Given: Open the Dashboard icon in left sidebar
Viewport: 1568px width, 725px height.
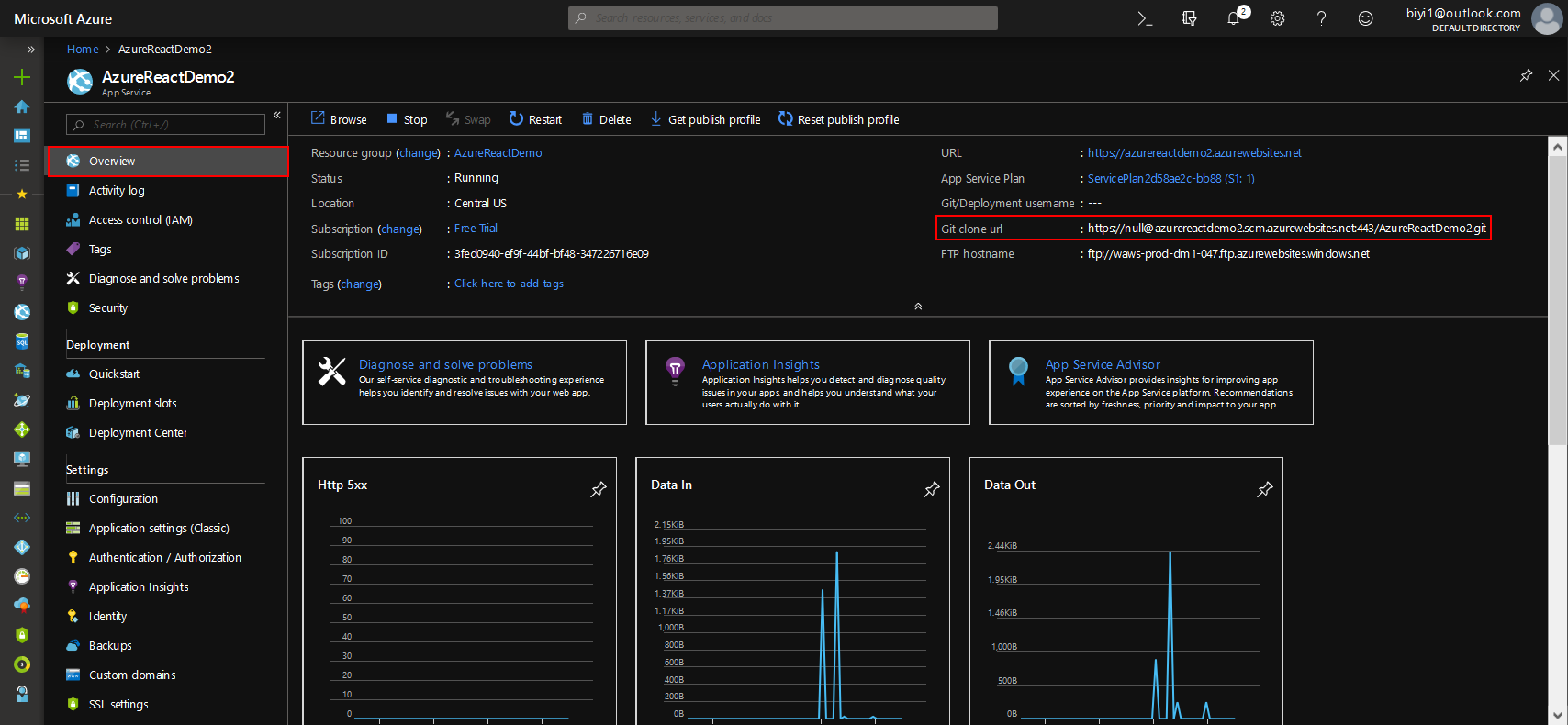Looking at the screenshot, I should click(x=22, y=136).
